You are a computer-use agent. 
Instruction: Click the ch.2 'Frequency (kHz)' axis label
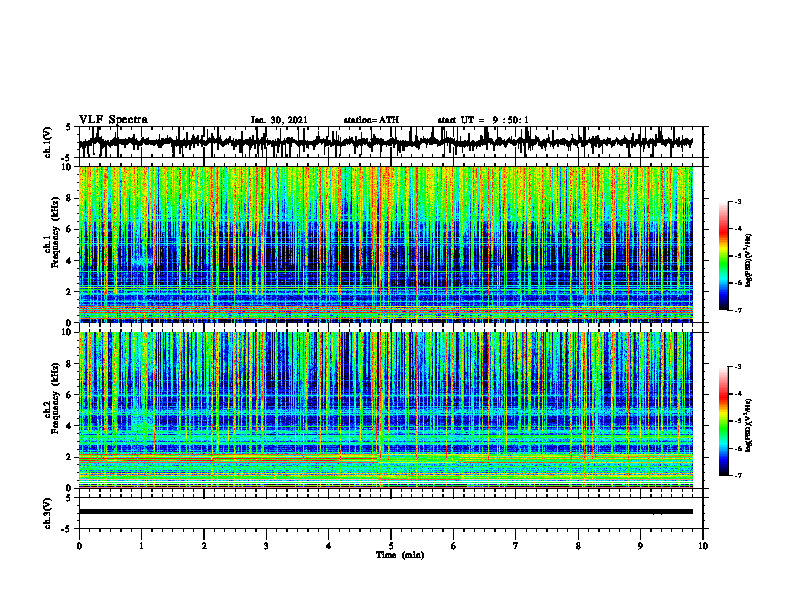(55, 398)
